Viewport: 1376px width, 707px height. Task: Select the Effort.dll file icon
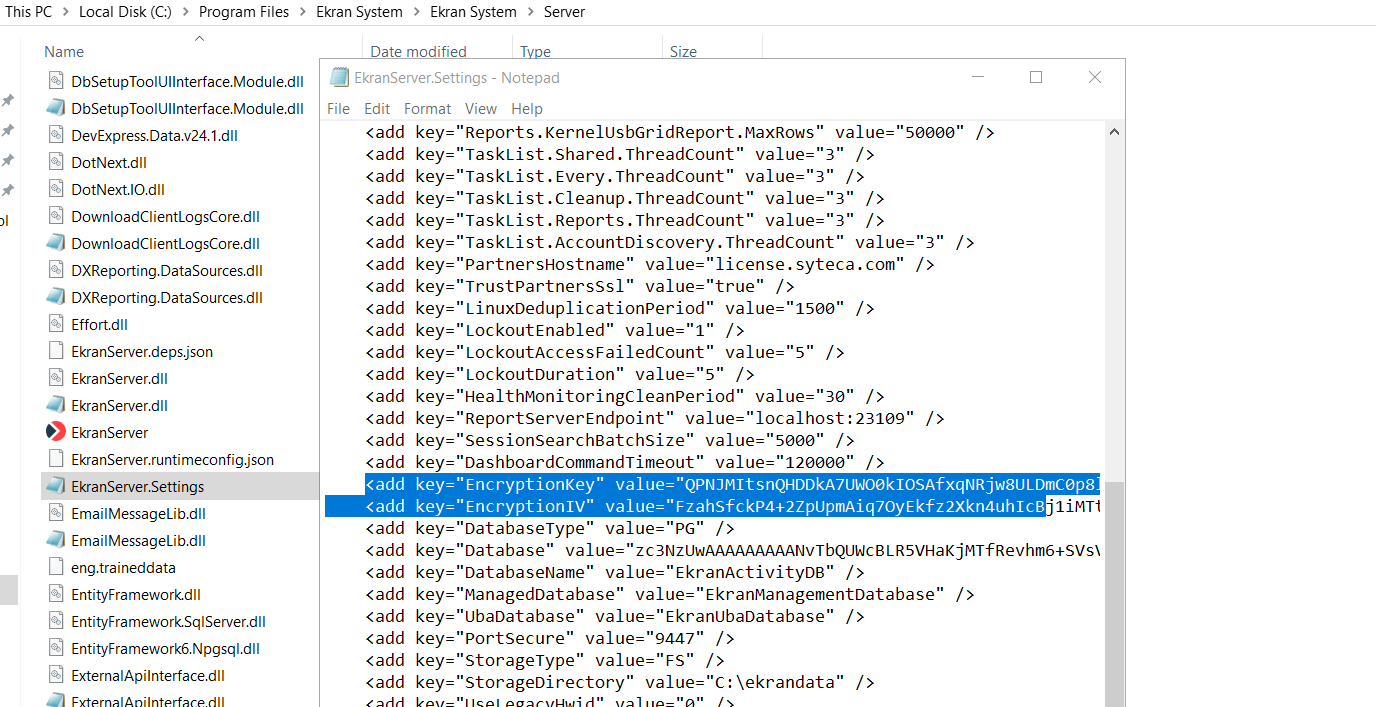[55, 324]
